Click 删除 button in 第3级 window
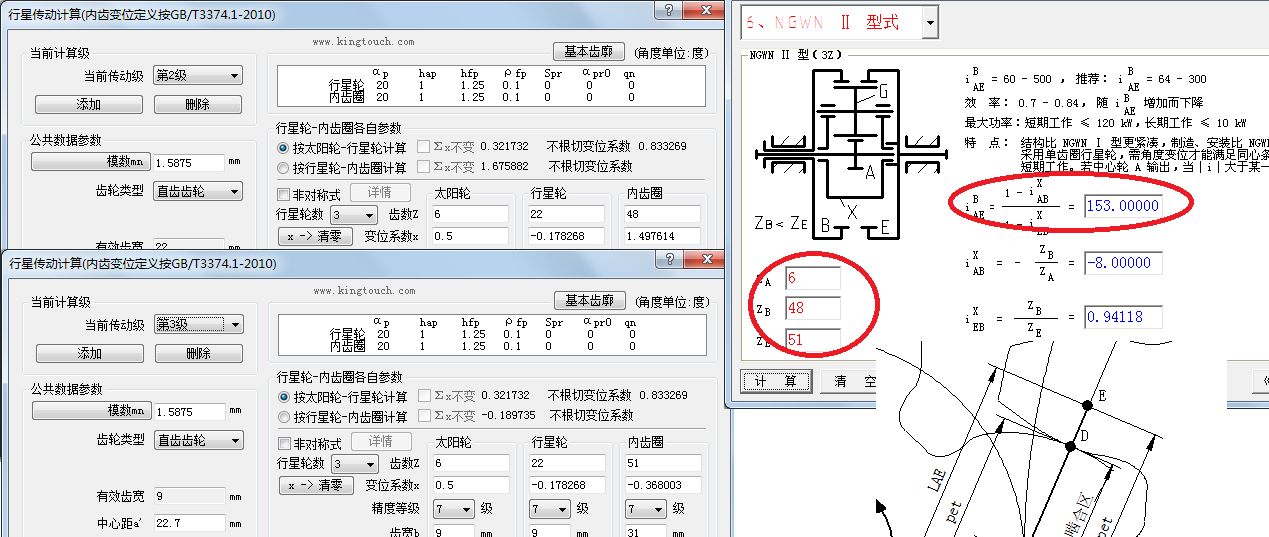Image resolution: width=1269 pixels, height=537 pixels. click(199, 353)
